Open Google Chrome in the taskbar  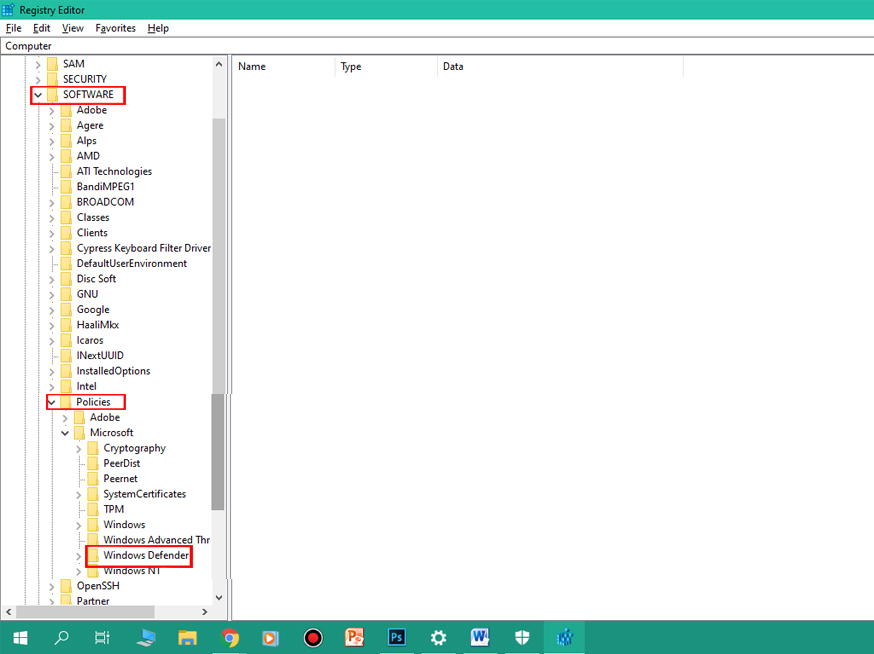(x=229, y=637)
